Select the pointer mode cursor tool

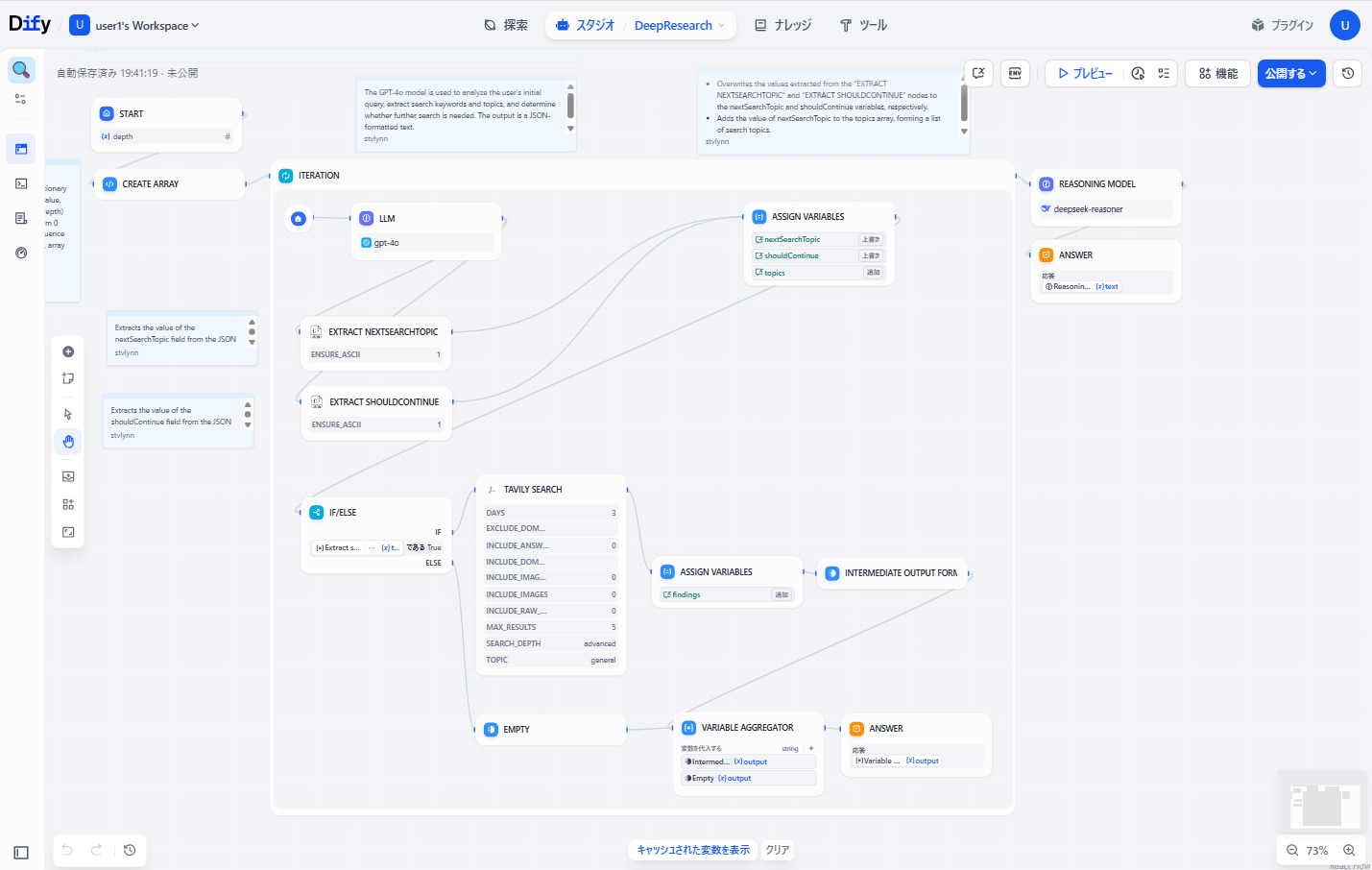point(68,414)
